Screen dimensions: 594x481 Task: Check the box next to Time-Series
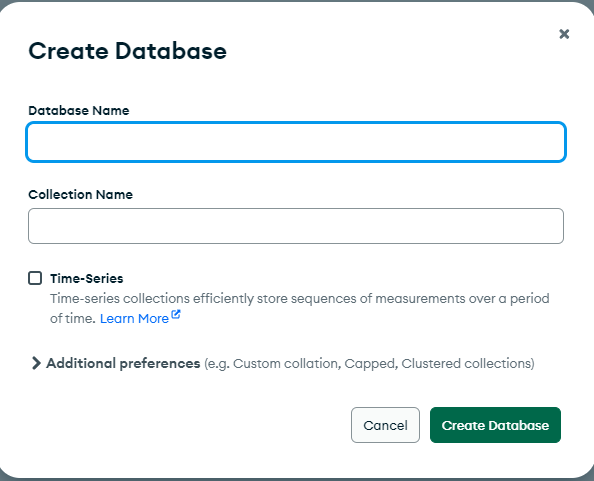(x=35, y=278)
